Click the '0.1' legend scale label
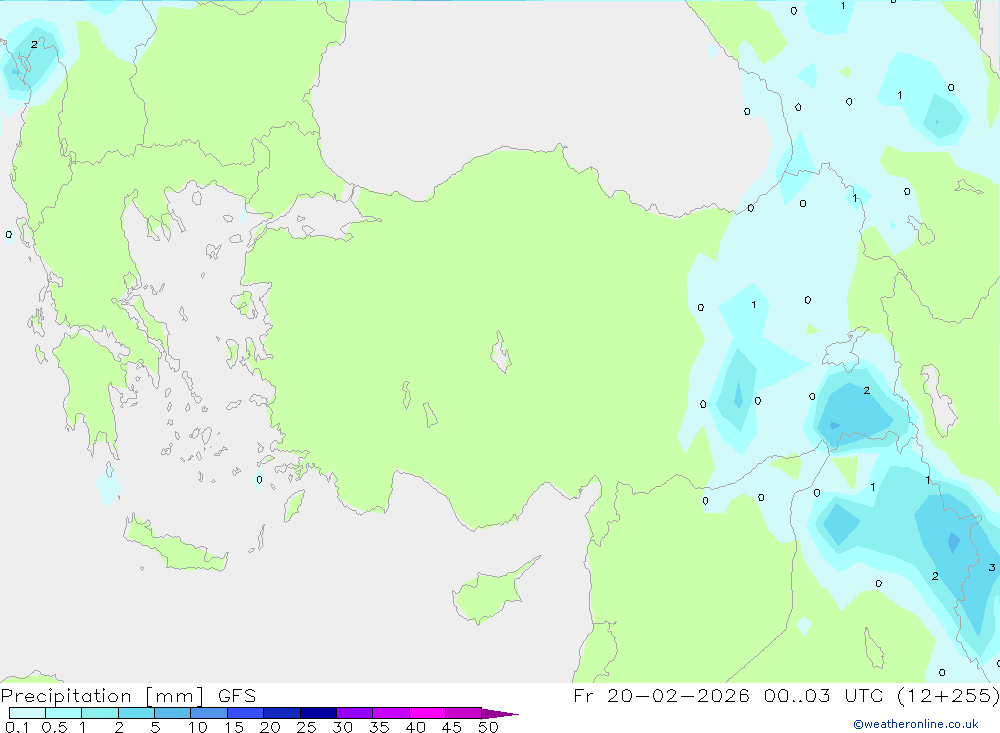Screen dimensions: 1000x733 (17, 727)
